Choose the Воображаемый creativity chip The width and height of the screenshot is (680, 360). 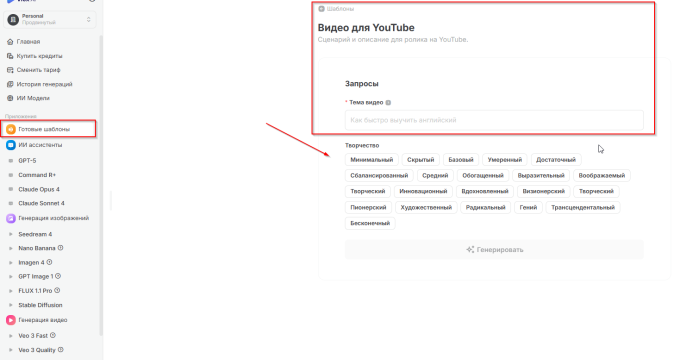(602, 176)
